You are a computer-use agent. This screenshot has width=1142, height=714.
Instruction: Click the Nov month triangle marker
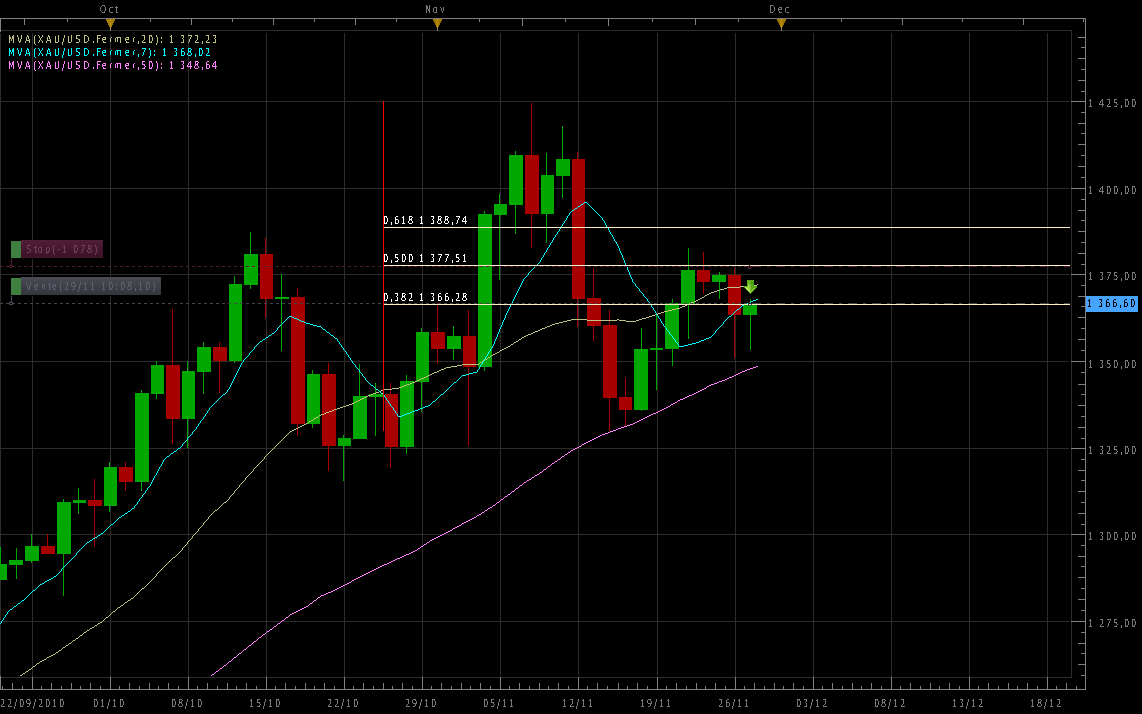tap(435, 22)
